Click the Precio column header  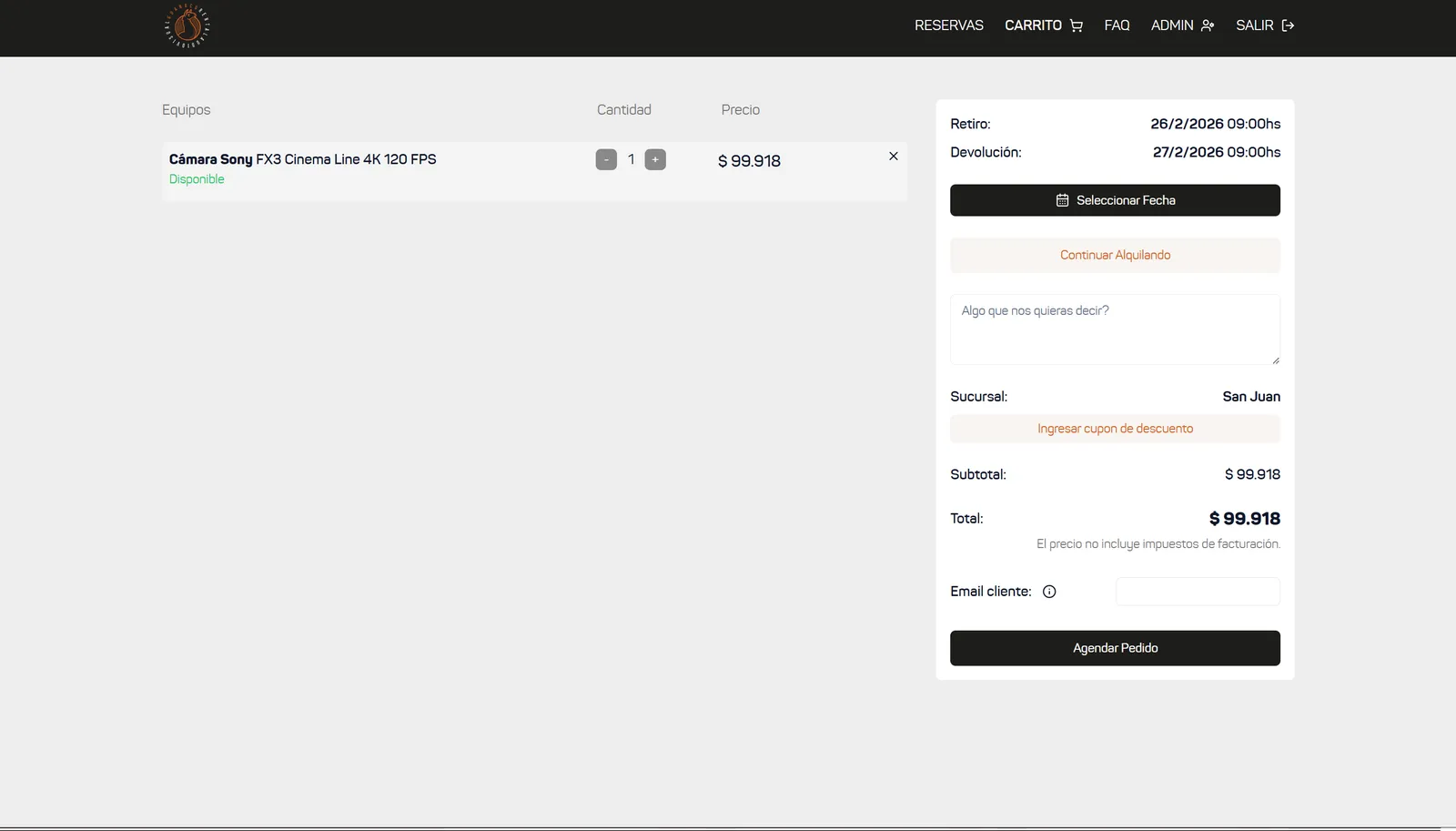pos(741,109)
